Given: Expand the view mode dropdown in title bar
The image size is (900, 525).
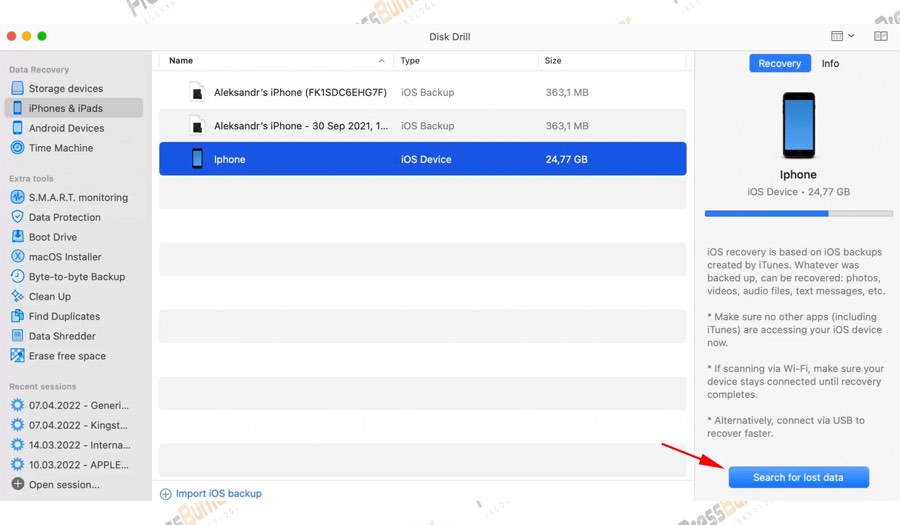Looking at the screenshot, I should [x=842, y=36].
